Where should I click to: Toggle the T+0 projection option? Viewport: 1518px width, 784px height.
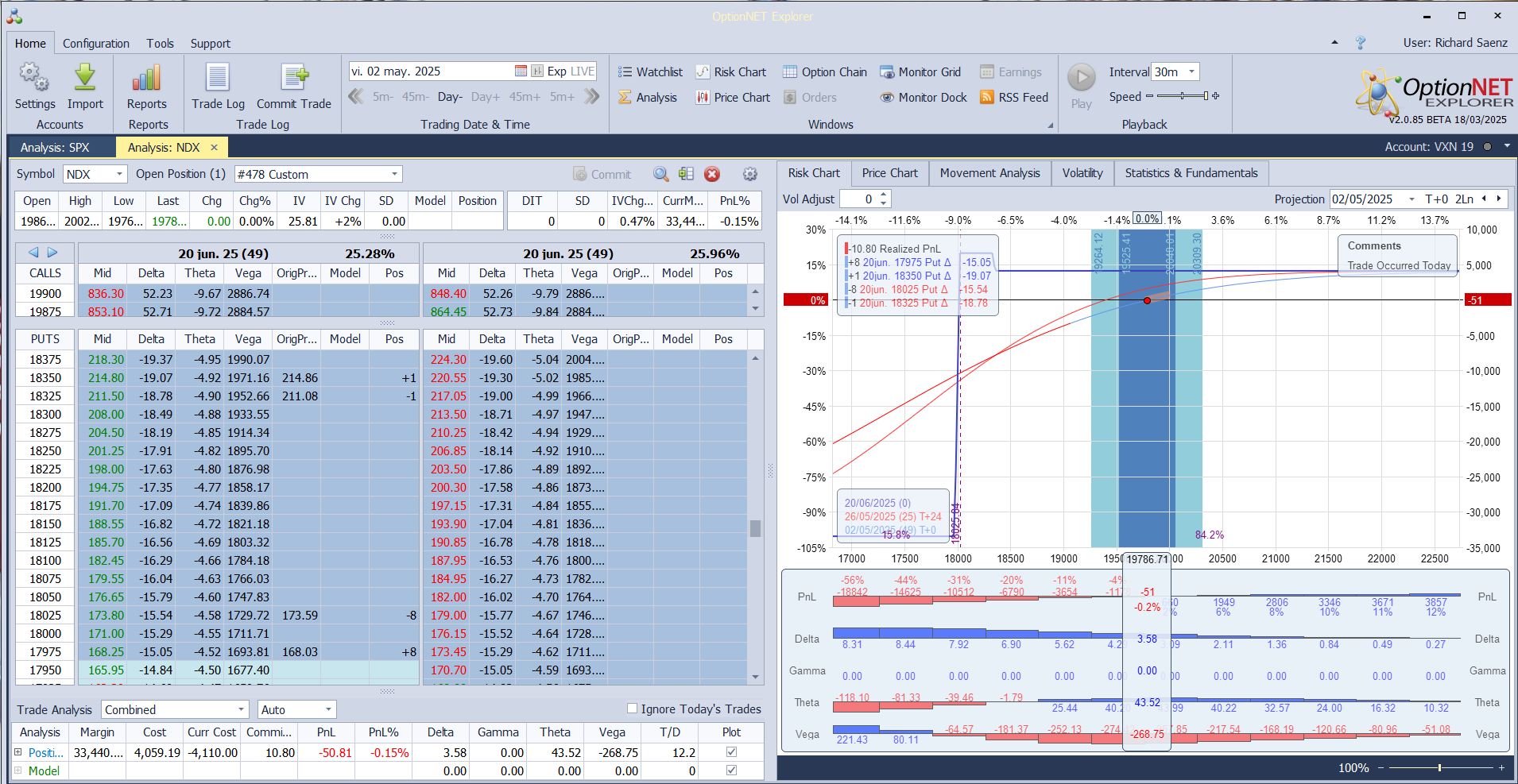point(1436,199)
